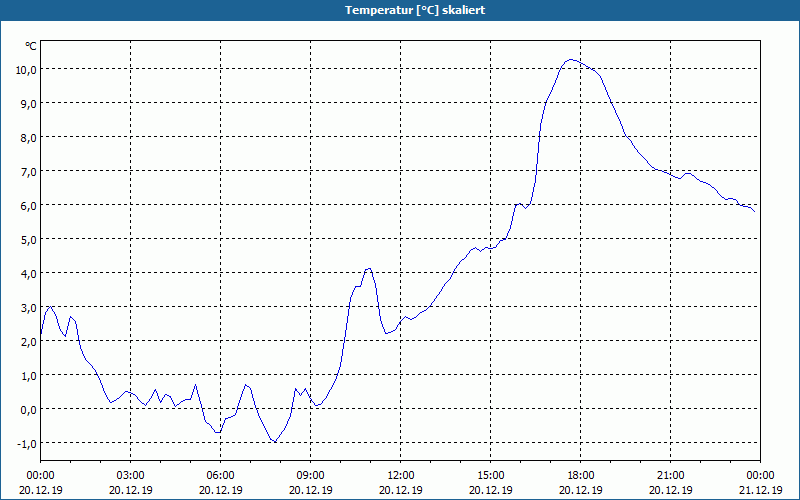Image resolution: width=800 pixels, height=500 pixels.
Task: Click the 15:00 time label
Action: 490,476
